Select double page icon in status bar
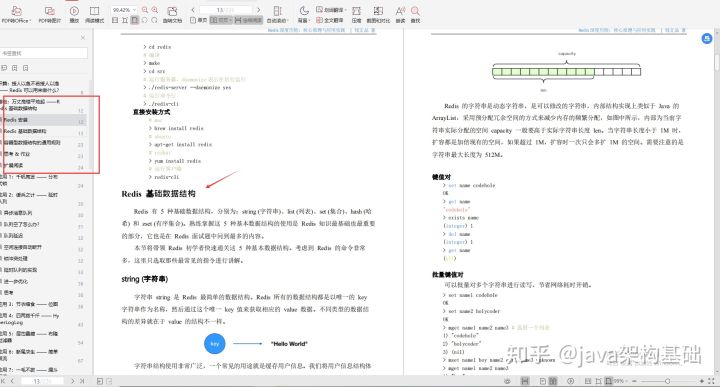Viewport: 720px width, 387px height. click(x=553, y=381)
